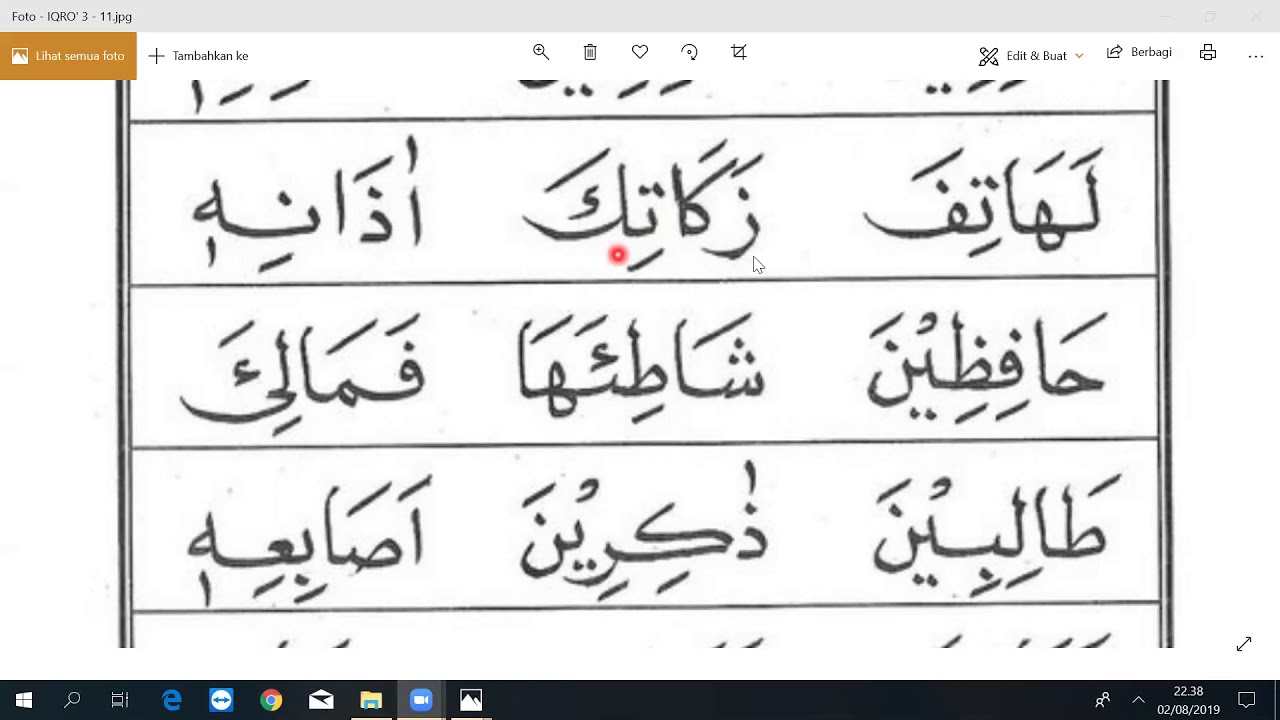The height and width of the screenshot is (720, 1280).
Task: Share photo via Berbagi
Action: point(1139,52)
